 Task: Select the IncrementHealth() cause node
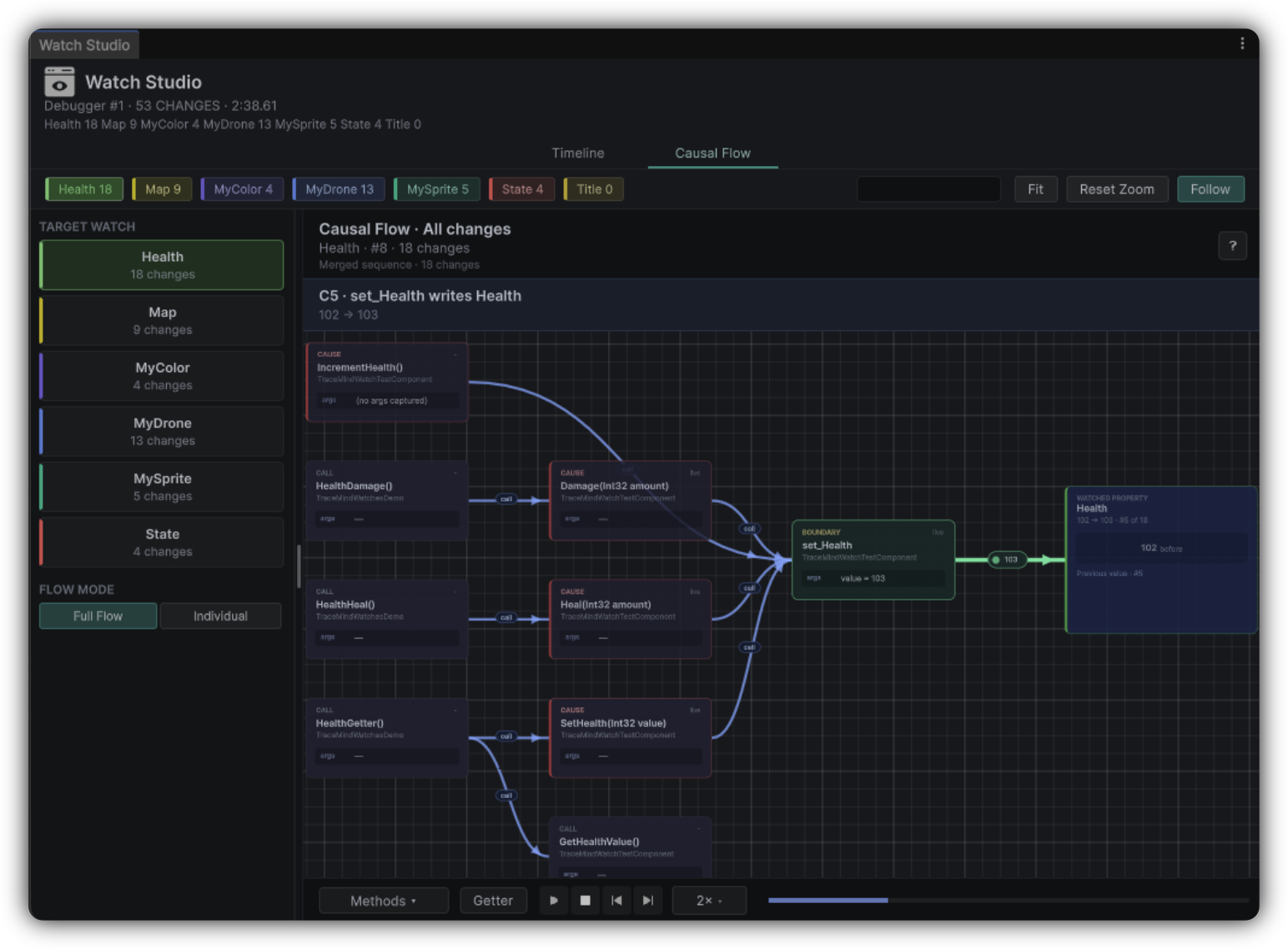tap(387, 382)
